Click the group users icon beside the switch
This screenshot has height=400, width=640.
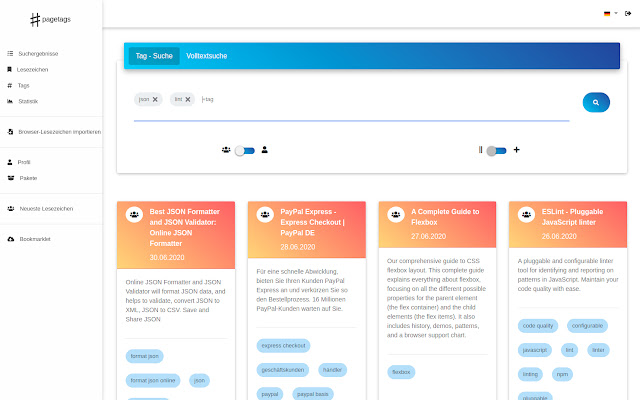226,150
